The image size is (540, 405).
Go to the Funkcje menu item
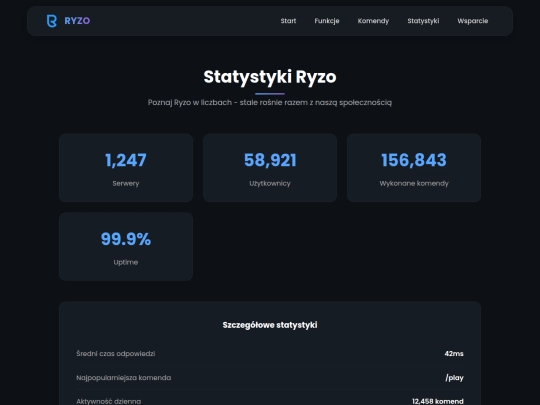[327, 21]
